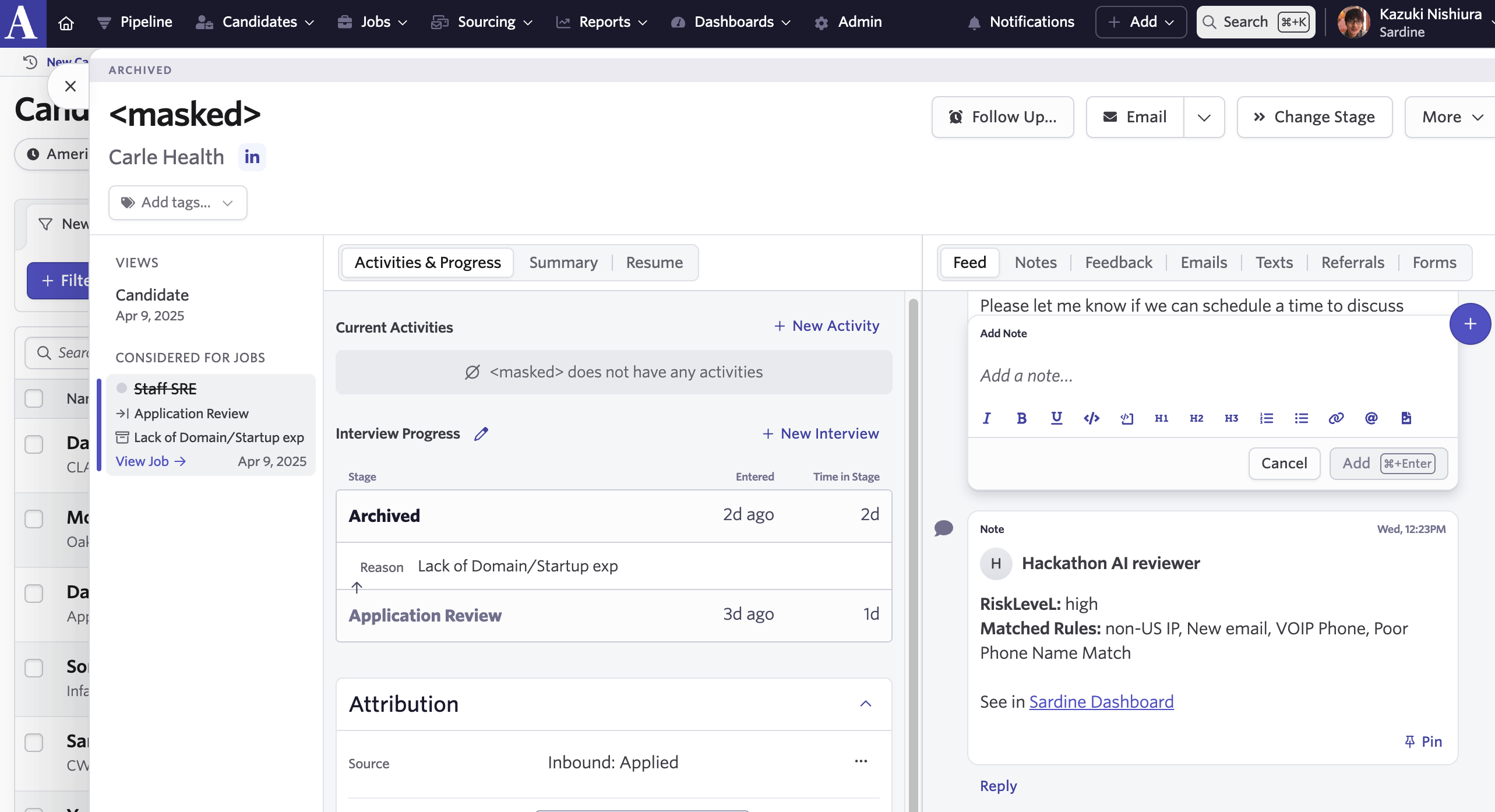Screen dimensions: 1495x812
Task: Check the first candidate row checkbox
Action: point(34,444)
